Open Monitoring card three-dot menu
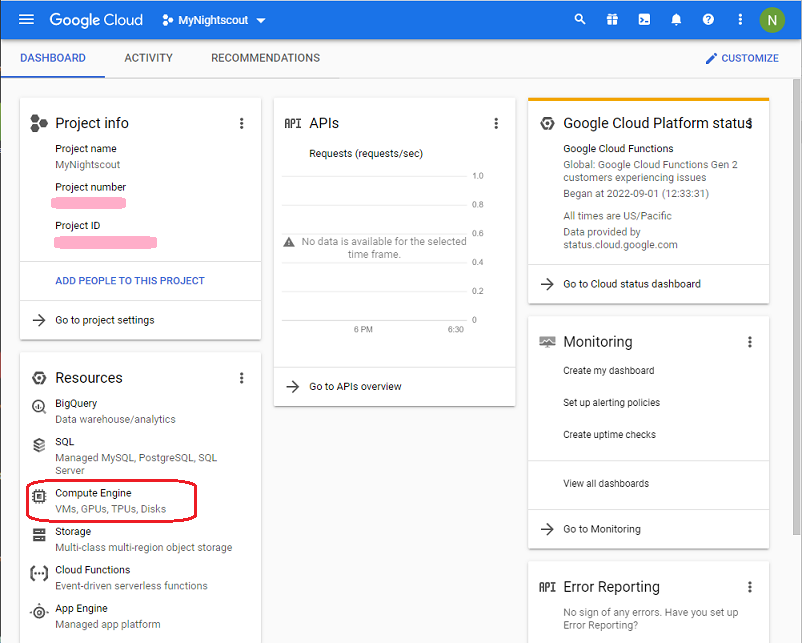 point(750,342)
